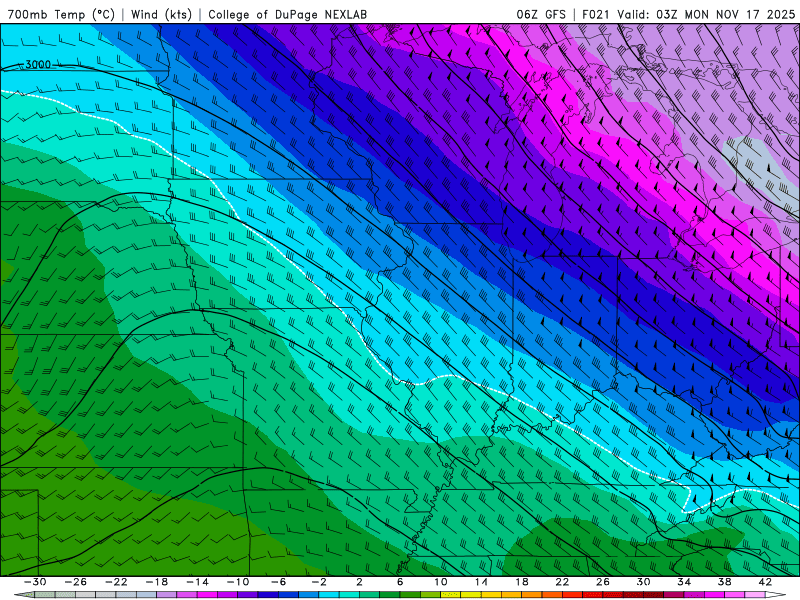Select the "6" color scale label

click(x=399, y=582)
